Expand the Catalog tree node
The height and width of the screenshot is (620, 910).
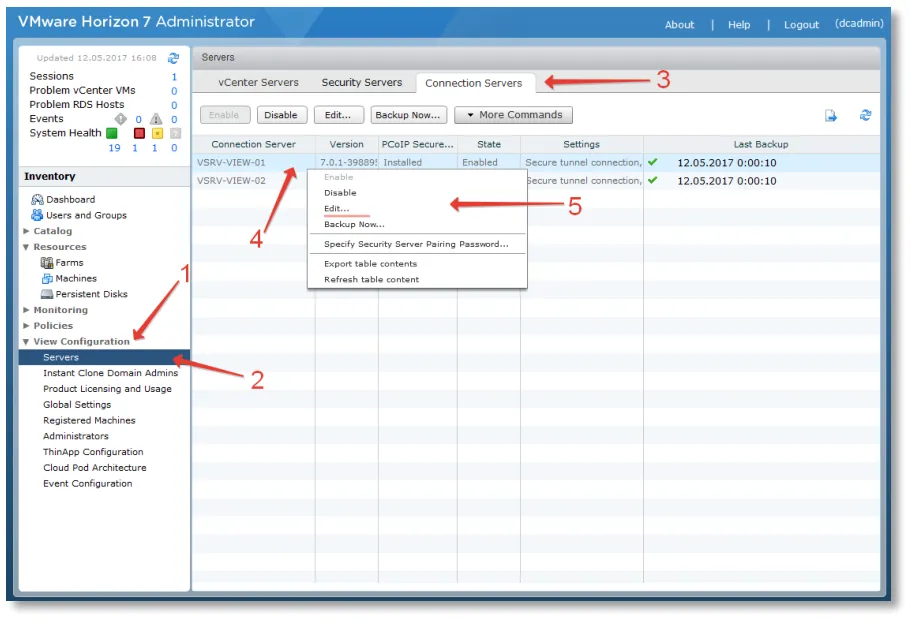coord(26,231)
